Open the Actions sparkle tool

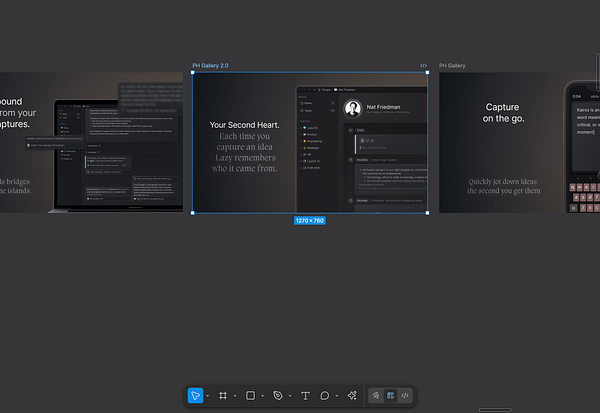pos(351,396)
